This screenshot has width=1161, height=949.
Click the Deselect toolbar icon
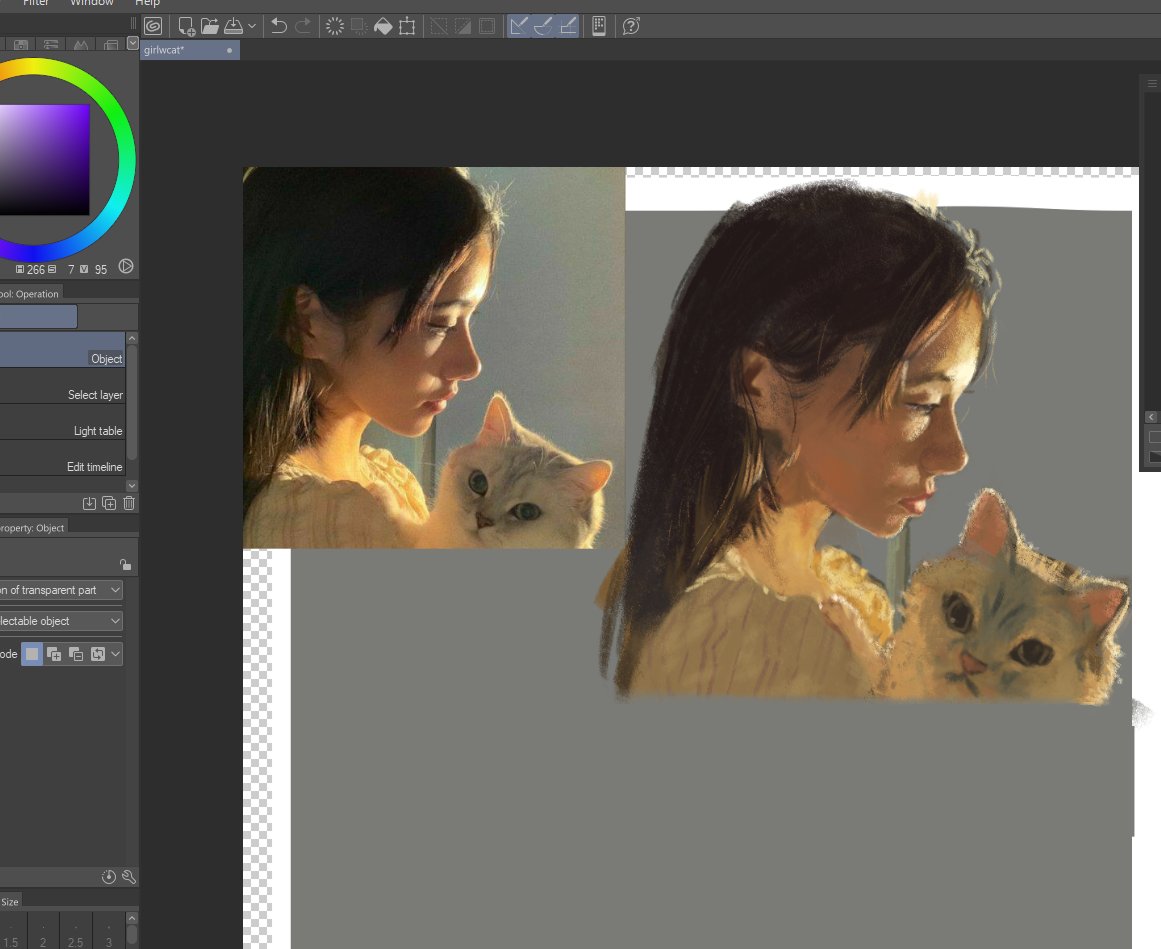439,27
